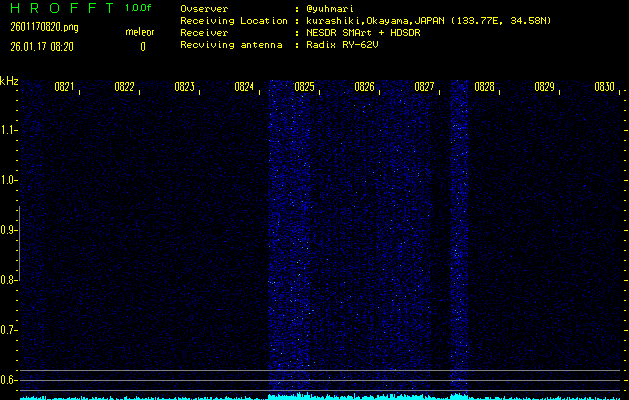Select the observer name @yuhmari
629x400 pixels.
[x=330, y=9]
